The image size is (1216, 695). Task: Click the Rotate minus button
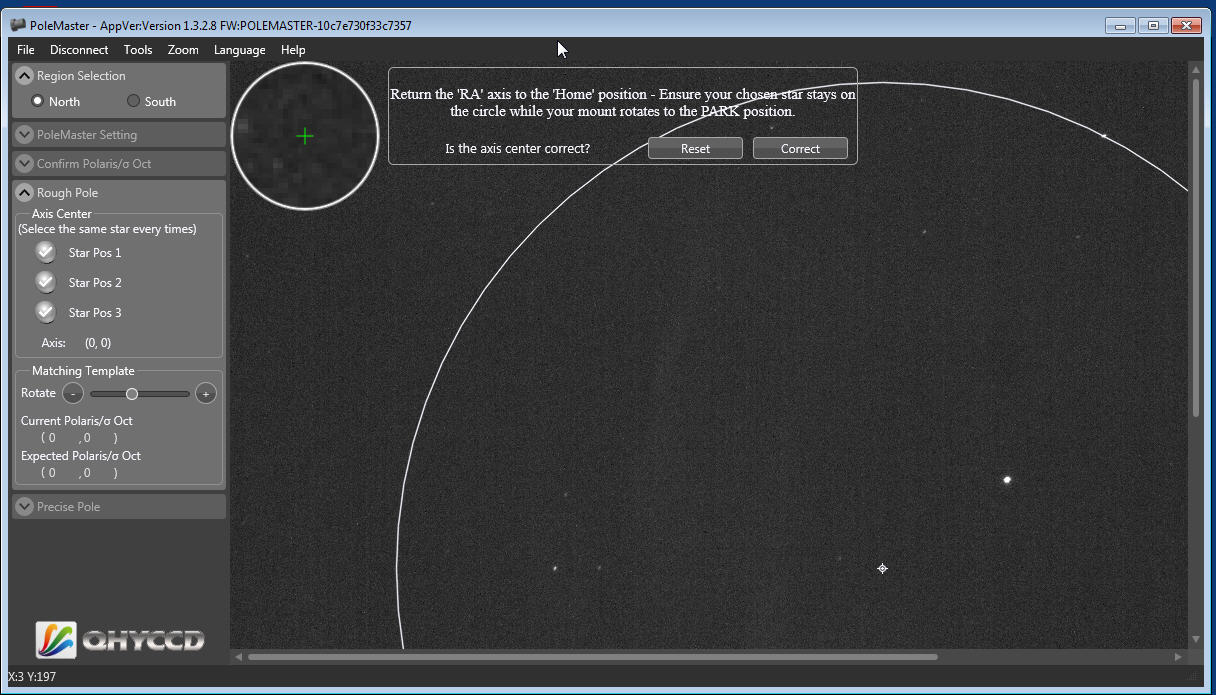click(x=73, y=394)
